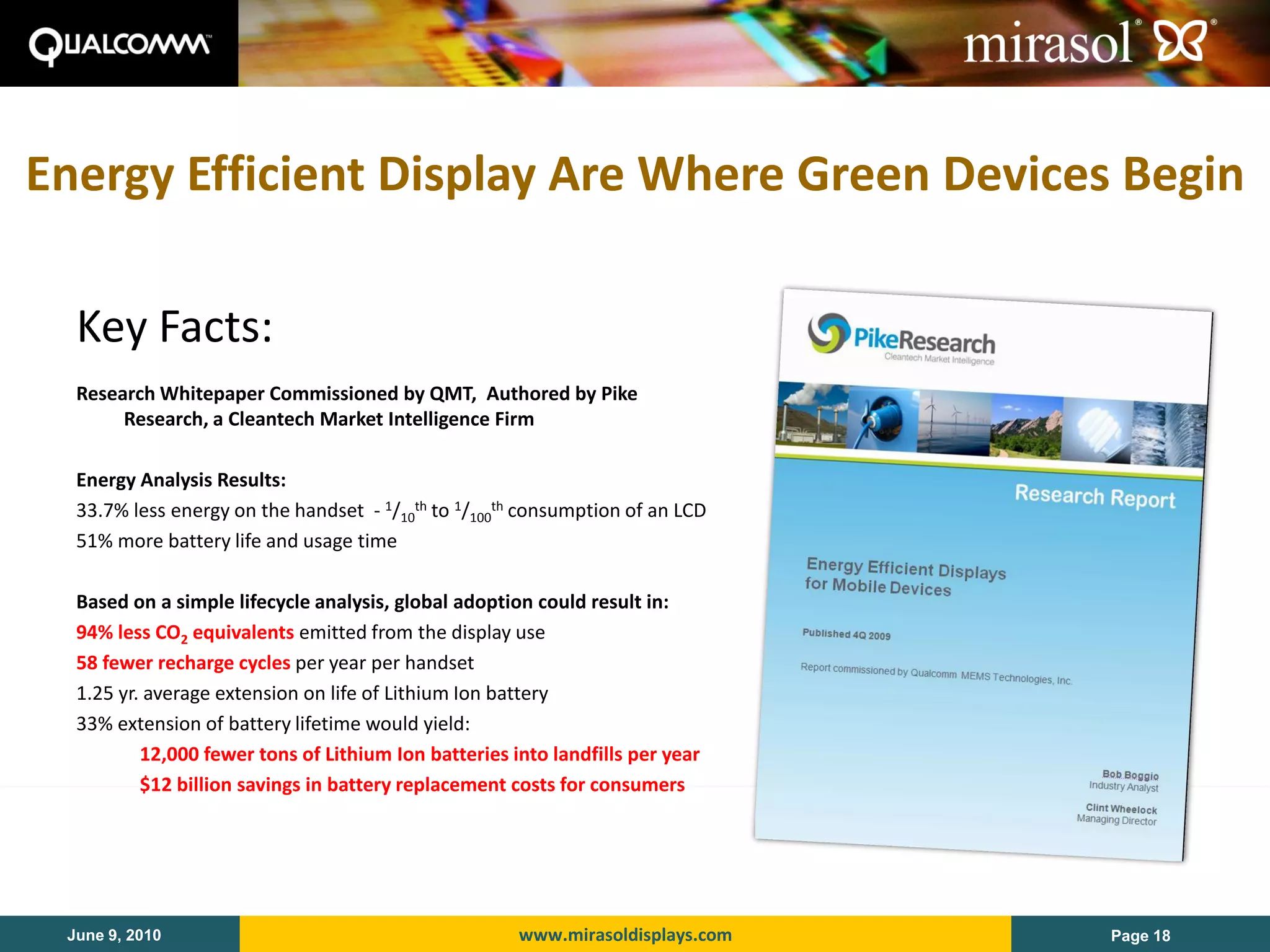The height and width of the screenshot is (952, 1270).
Task: Click '12,000 fewer tons of Lithium Ion batteries' line
Action: (x=419, y=754)
